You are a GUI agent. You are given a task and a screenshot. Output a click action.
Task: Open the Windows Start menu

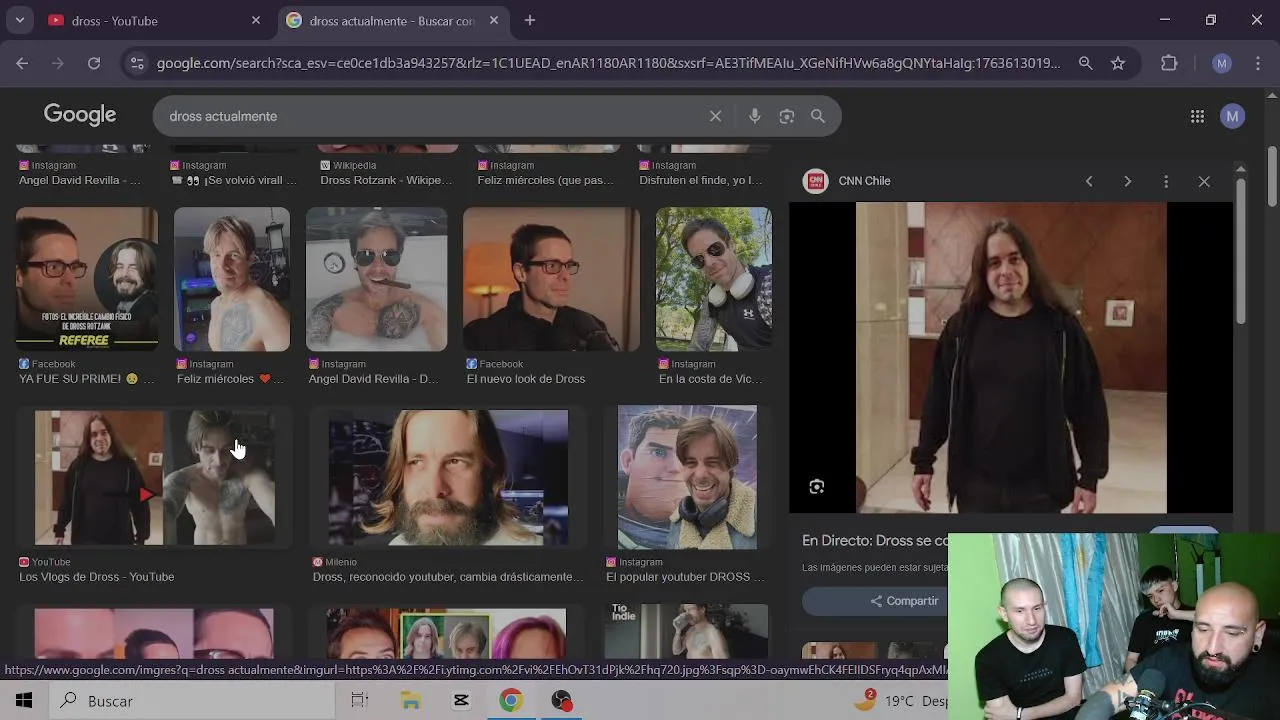coord(23,701)
